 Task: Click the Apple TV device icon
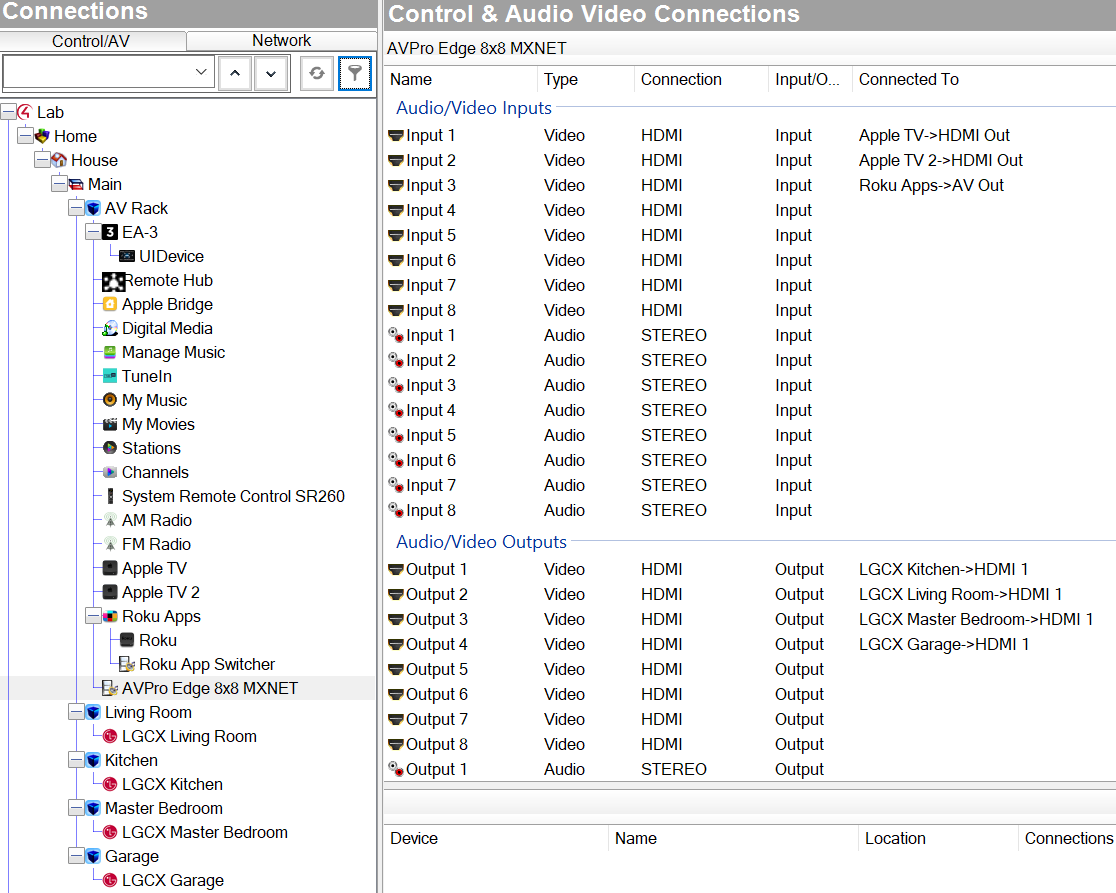[x=110, y=568]
